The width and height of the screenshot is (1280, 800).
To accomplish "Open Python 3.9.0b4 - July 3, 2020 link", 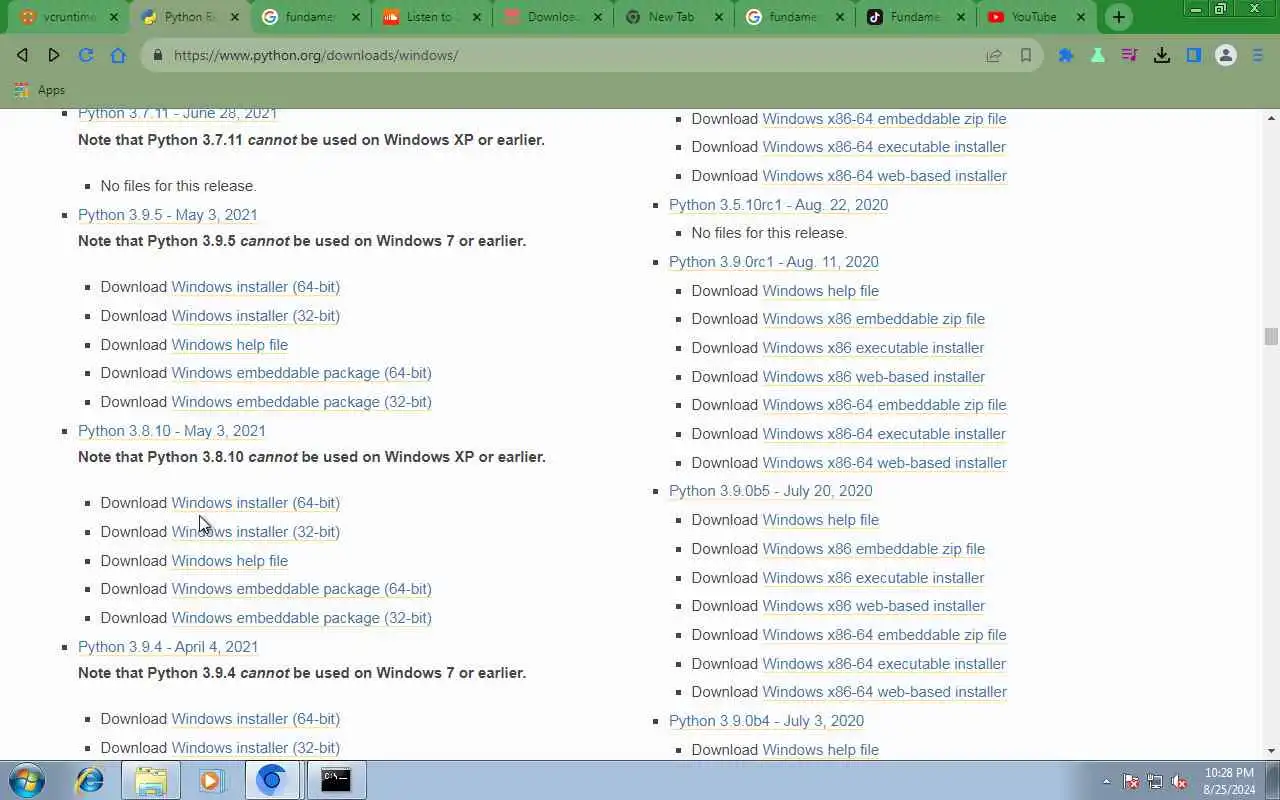I will click(x=766, y=721).
